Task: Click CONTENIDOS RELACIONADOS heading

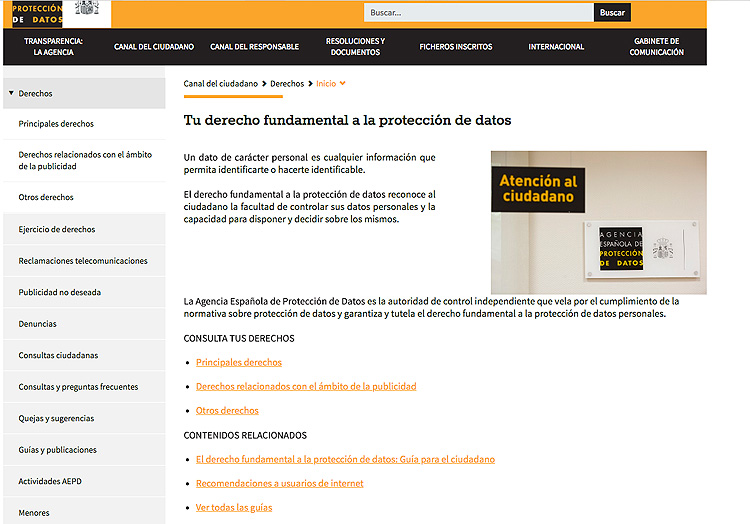Action: (x=245, y=436)
